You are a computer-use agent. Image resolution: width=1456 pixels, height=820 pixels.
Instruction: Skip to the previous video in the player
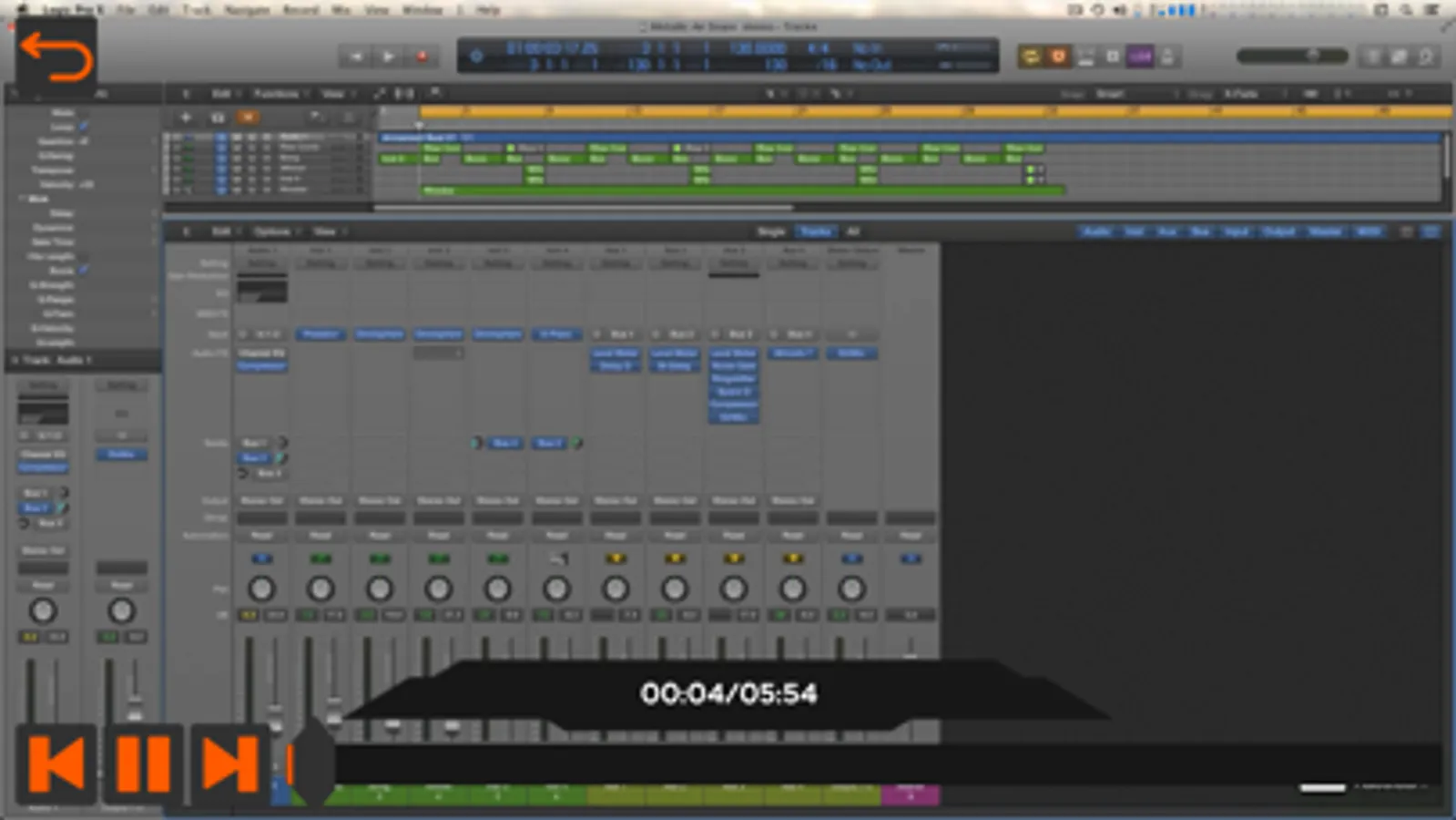[56, 764]
